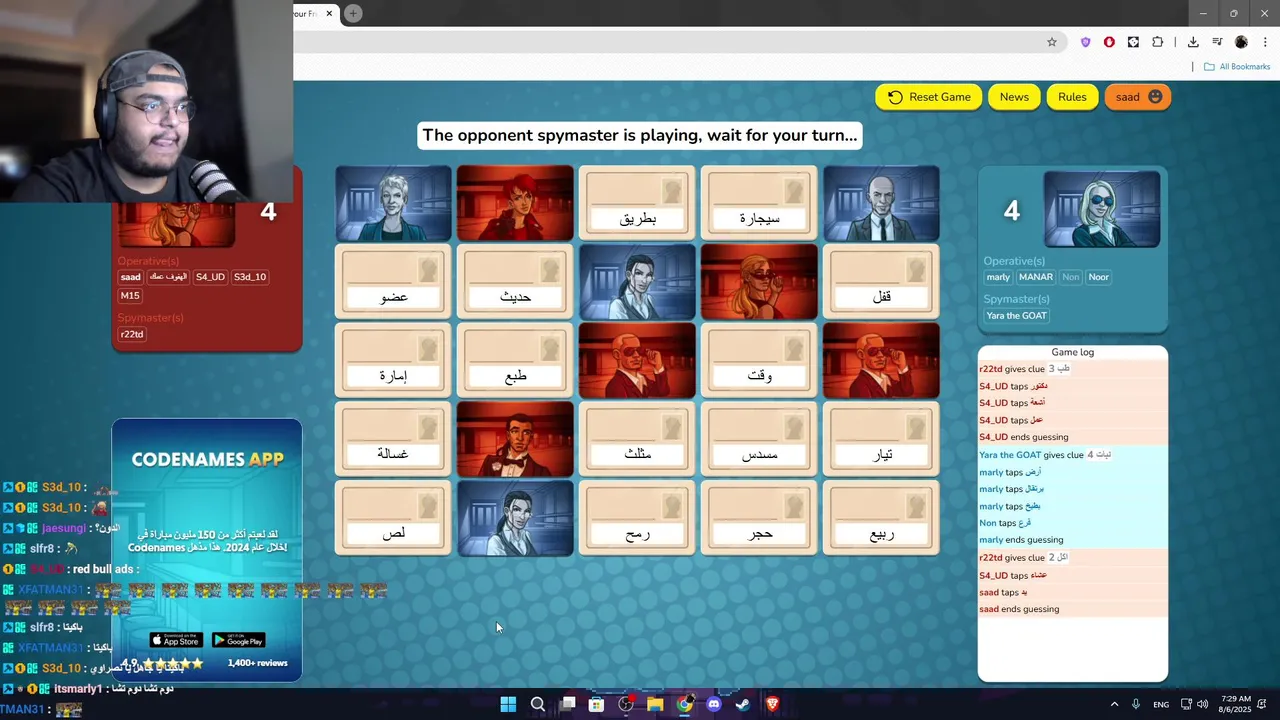The width and height of the screenshot is (1280, 720).
Task: Select the حجر word card
Action: pyautogui.click(x=759, y=518)
